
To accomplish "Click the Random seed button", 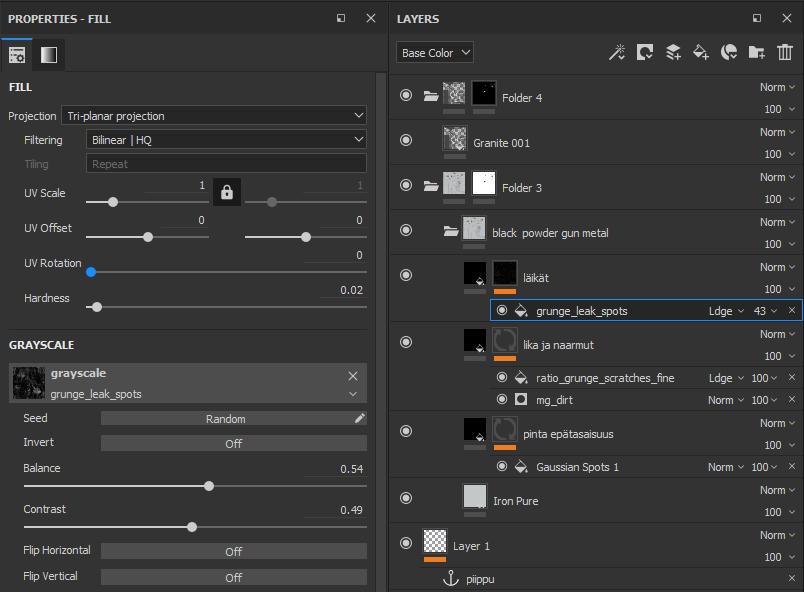I will [x=226, y=418].
